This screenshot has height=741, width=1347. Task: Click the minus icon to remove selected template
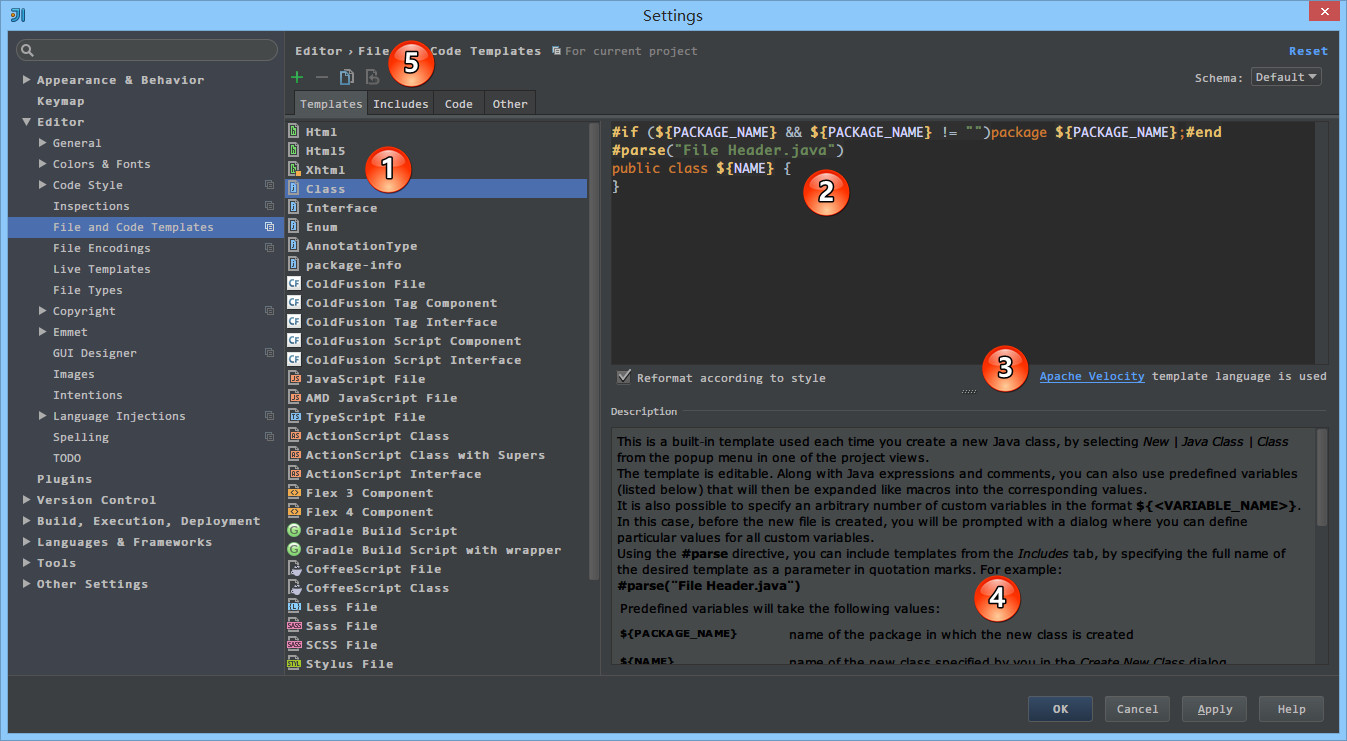[320, 76]
